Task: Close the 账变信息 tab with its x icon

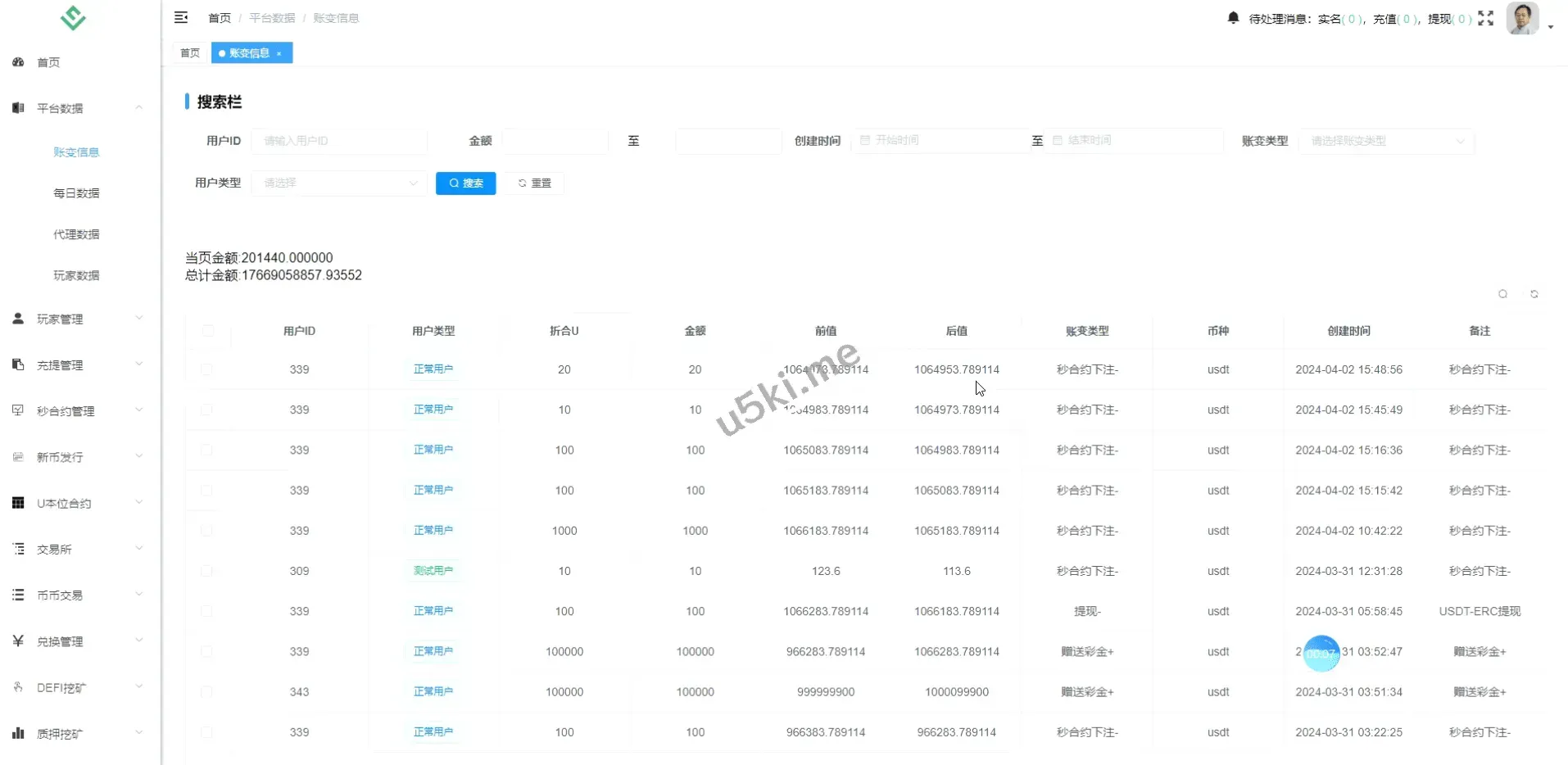Action: click(279, 53)
